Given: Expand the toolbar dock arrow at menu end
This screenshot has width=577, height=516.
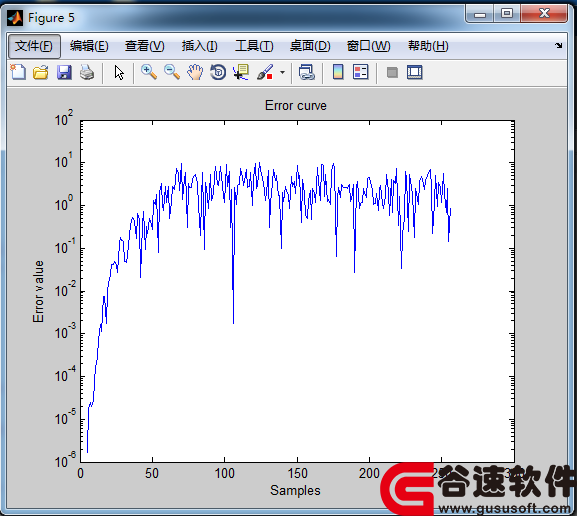Looking at the screenshot, I should pos(559,45).
